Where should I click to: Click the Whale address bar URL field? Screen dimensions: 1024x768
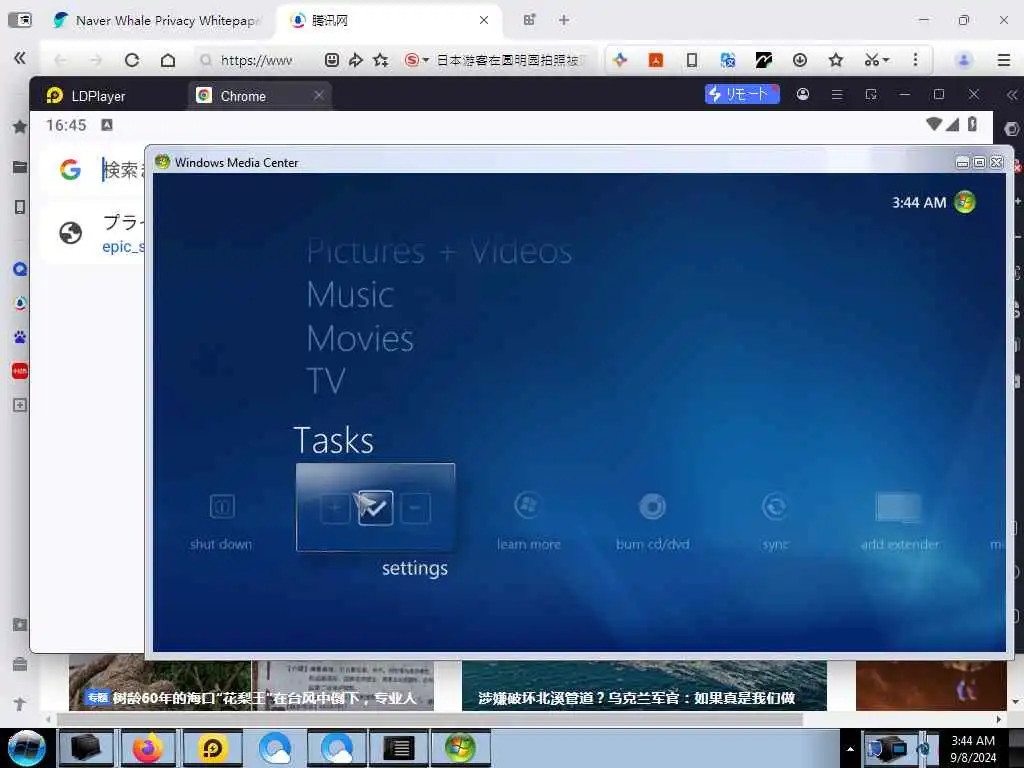pyautogui.click(x=256, y=60)
